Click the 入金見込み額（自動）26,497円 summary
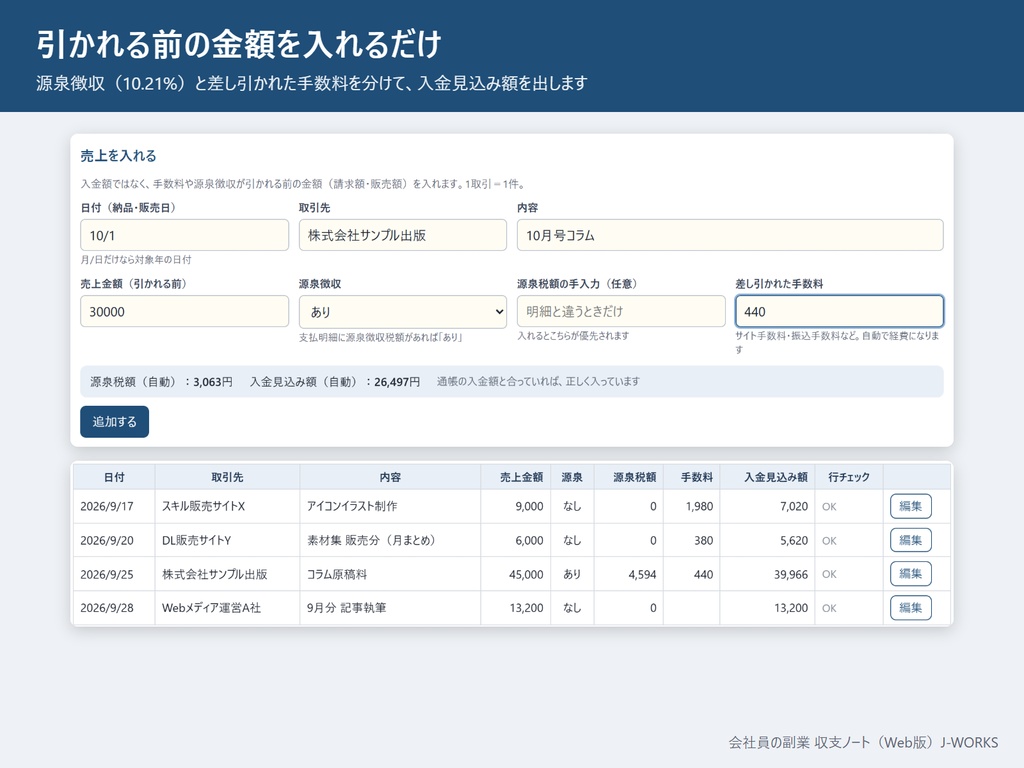This screenshot has width=1024, height=768. point(335,382)
